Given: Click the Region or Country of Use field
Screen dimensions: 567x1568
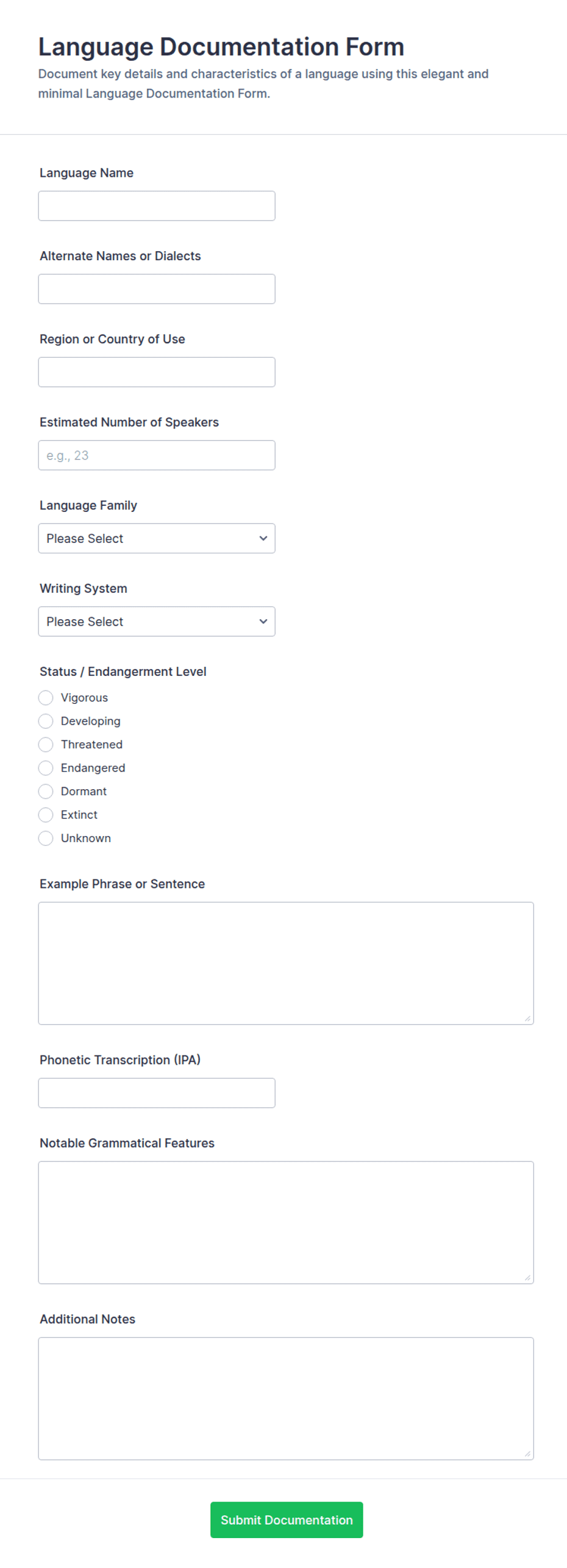Looking at the screenshot, I should 157,372.
